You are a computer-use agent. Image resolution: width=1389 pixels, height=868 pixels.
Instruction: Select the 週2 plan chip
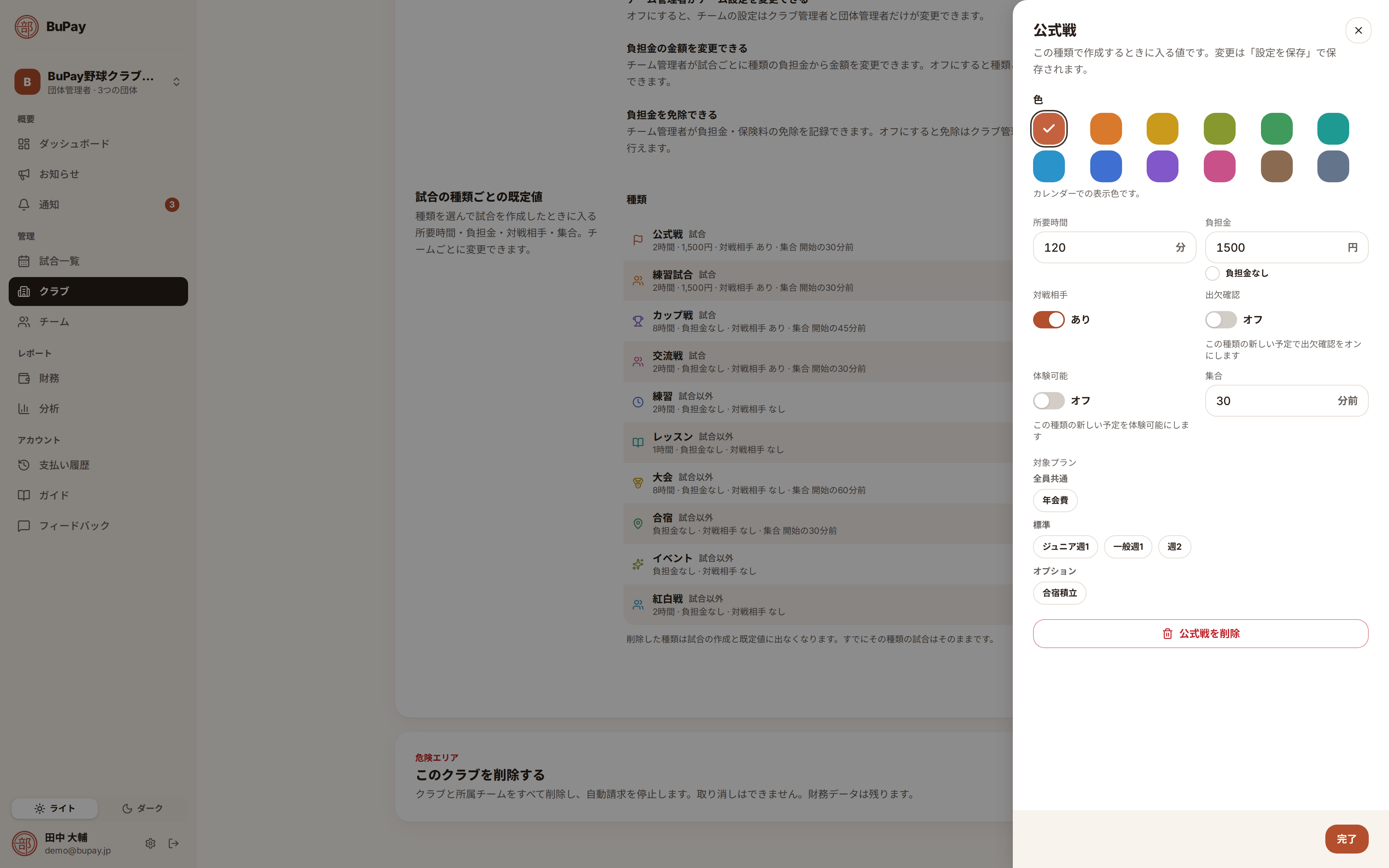(1175, 547)
